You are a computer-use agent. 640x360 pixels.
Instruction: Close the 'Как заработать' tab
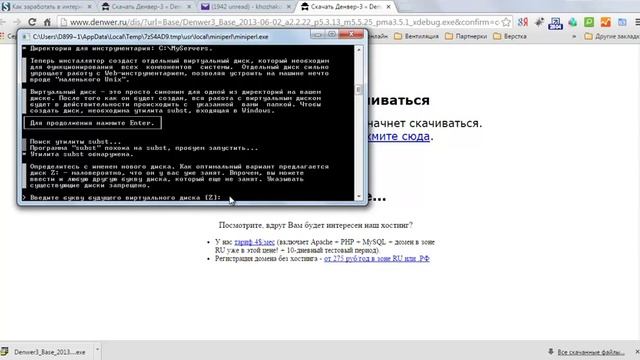[x=89, y=7]
